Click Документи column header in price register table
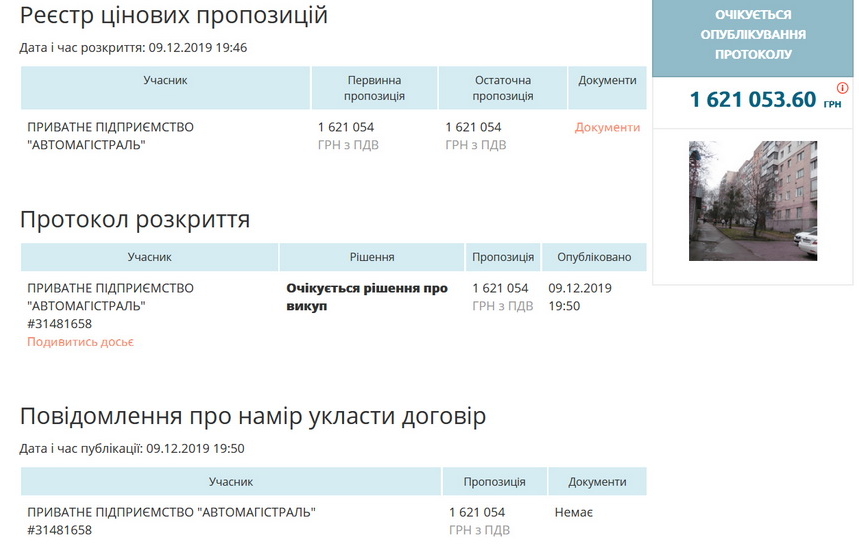 click(607, 81)
